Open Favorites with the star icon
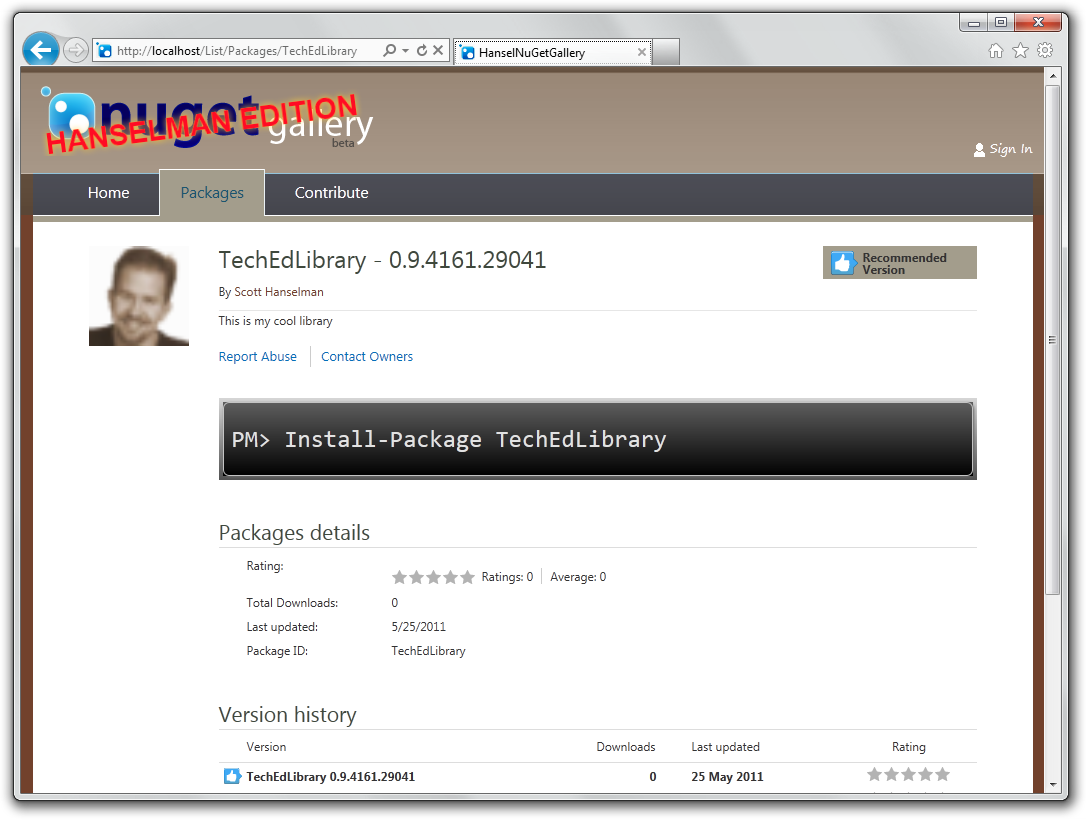Image resolution: width=1086 pixels, height=820 pixels. tap(1019, 48)
